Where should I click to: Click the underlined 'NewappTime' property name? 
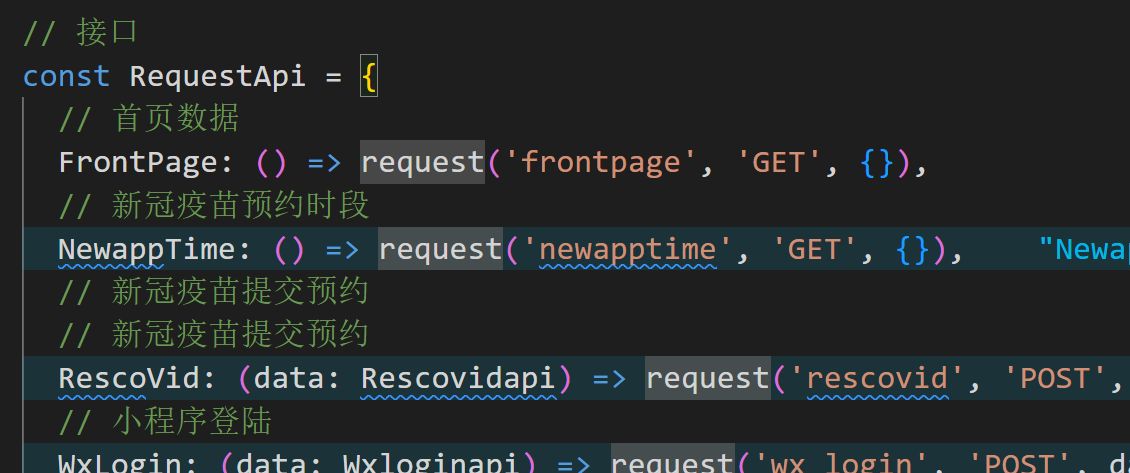click(x=147, y=249)
